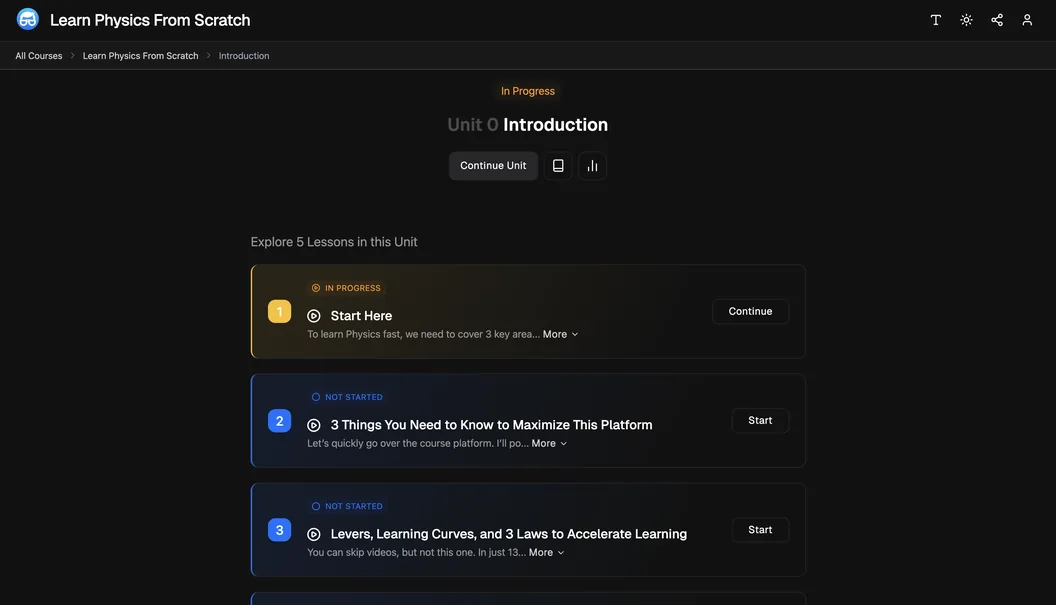The width and height of the screenshot is (1056, 605).
Task: Click Explore 5 Lessons in this Unit text
Action: point(334,242)
